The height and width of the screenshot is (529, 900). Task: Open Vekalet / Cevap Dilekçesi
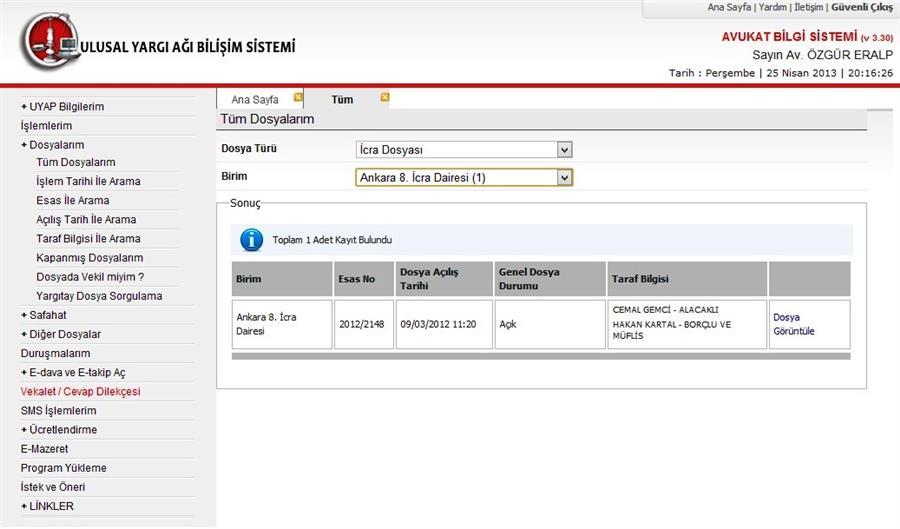click(80, 391)
